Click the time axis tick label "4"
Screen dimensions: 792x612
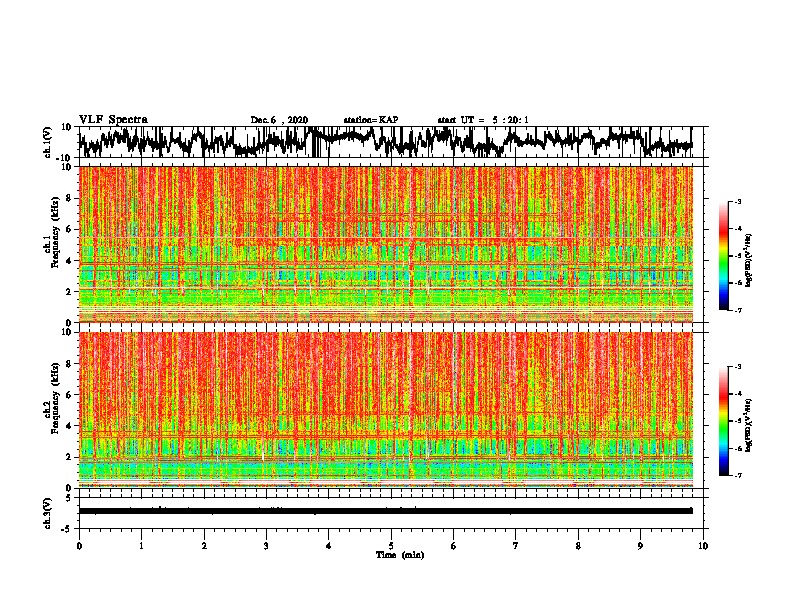[x=329, y=546]
